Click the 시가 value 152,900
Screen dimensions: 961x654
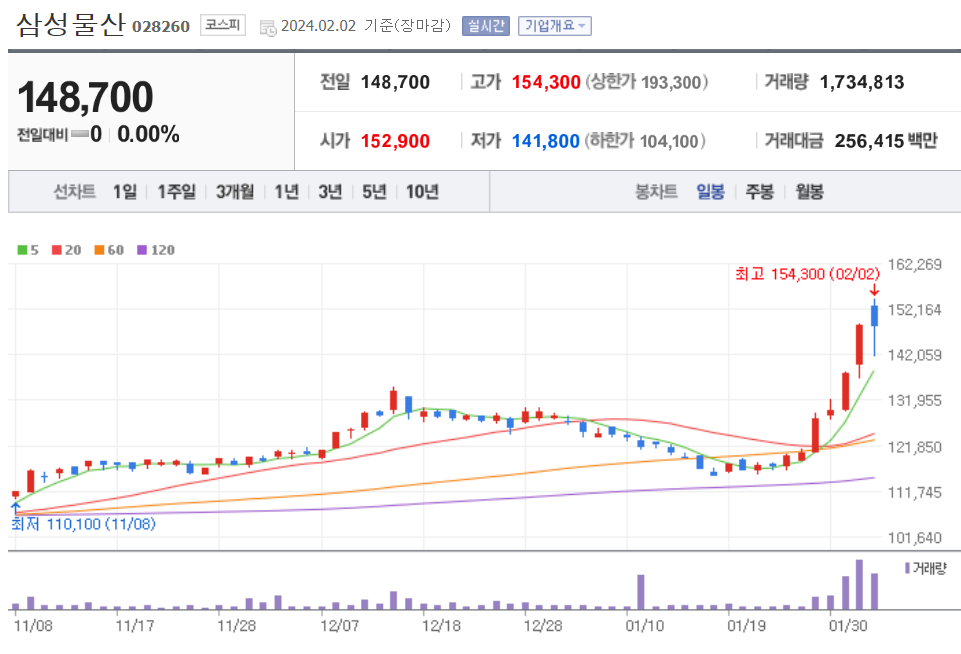coord(395,141)
